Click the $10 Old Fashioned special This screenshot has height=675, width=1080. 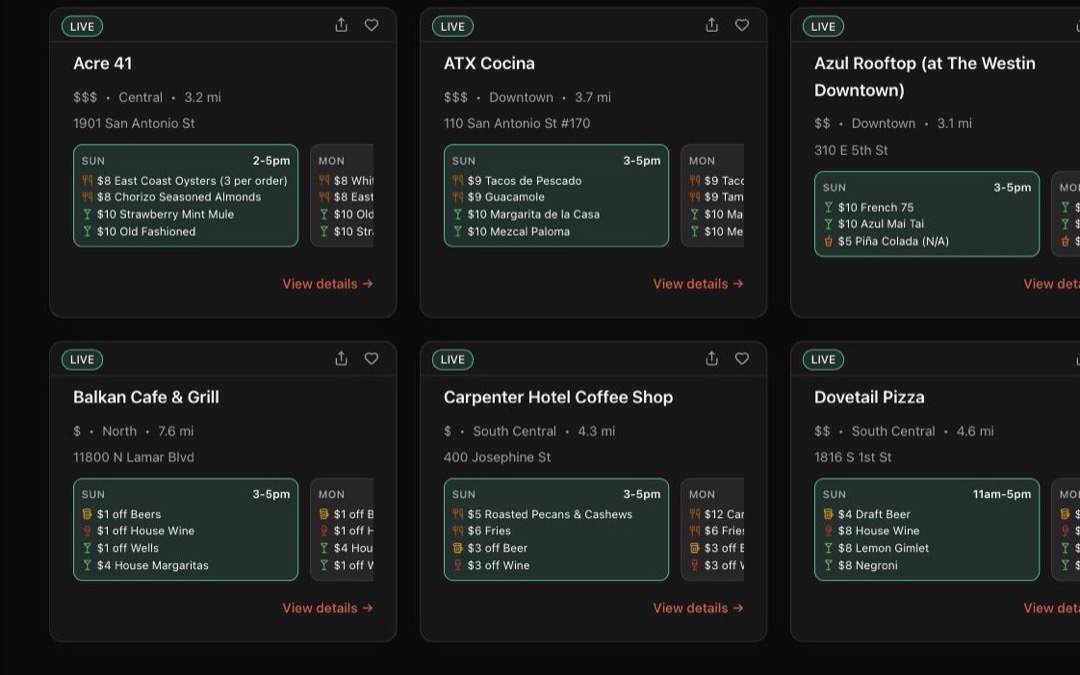(x=146, y=231)
